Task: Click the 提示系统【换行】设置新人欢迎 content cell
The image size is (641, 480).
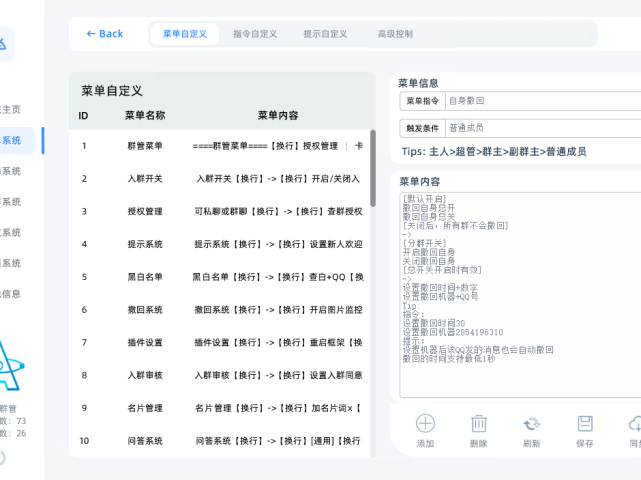Action: (278, 244)
